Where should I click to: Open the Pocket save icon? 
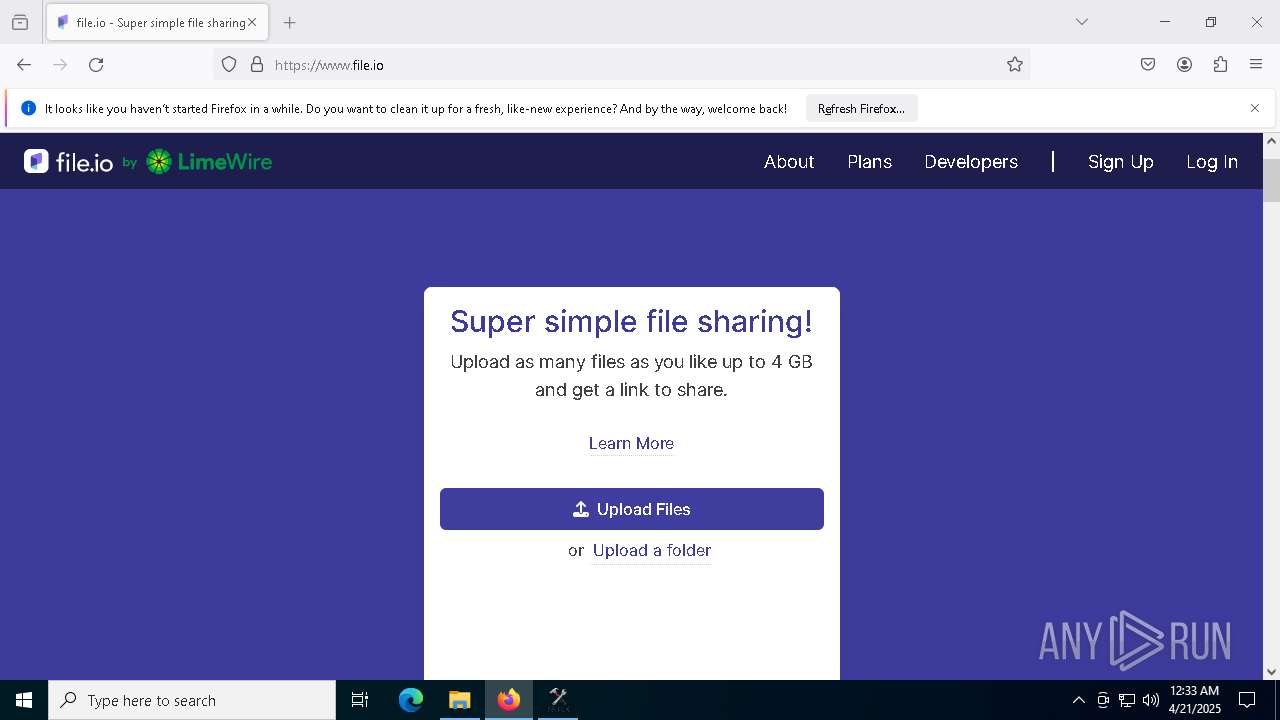point(1148,65)
